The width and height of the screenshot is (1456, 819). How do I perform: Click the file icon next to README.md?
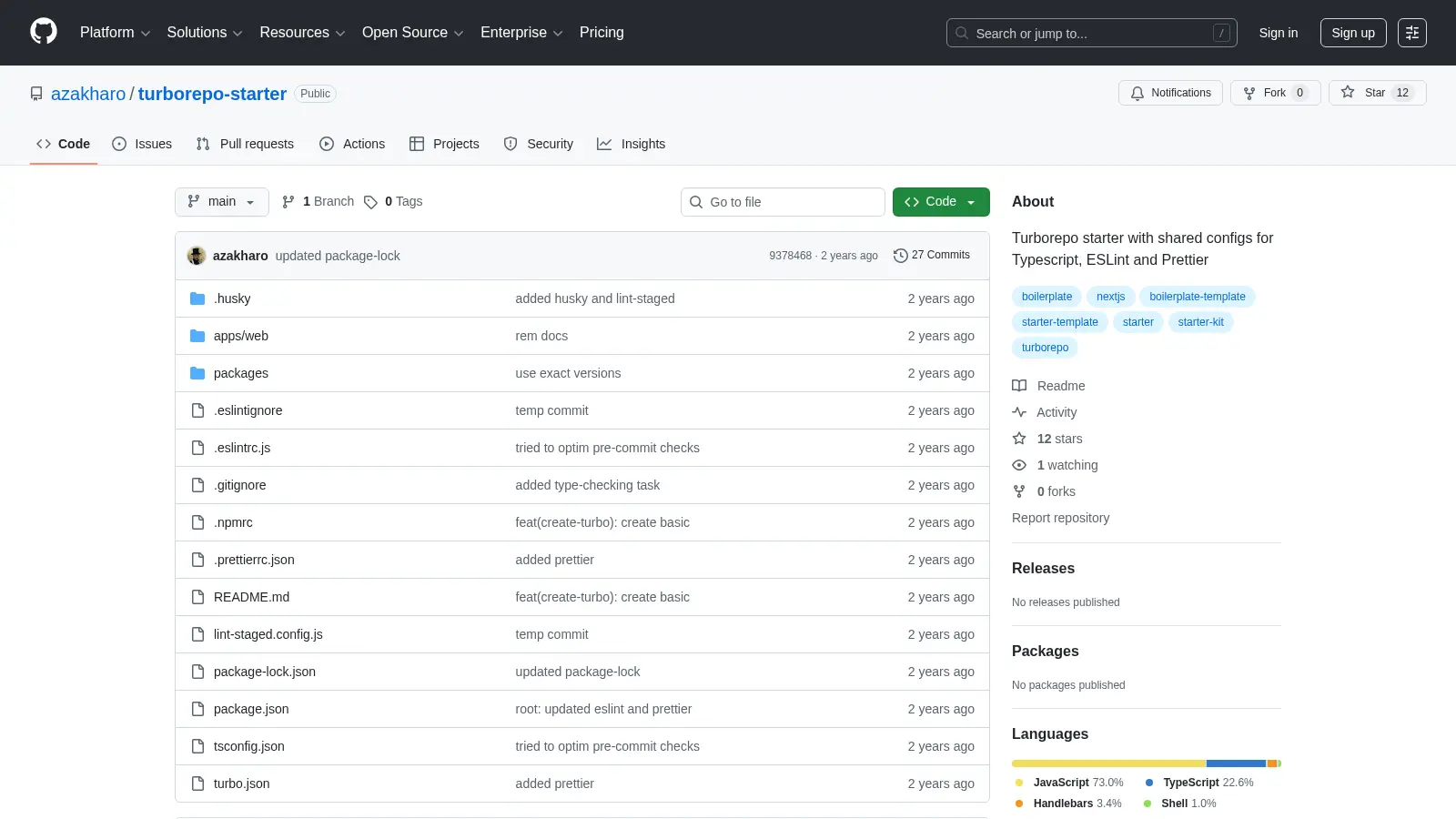pos(197,597)
